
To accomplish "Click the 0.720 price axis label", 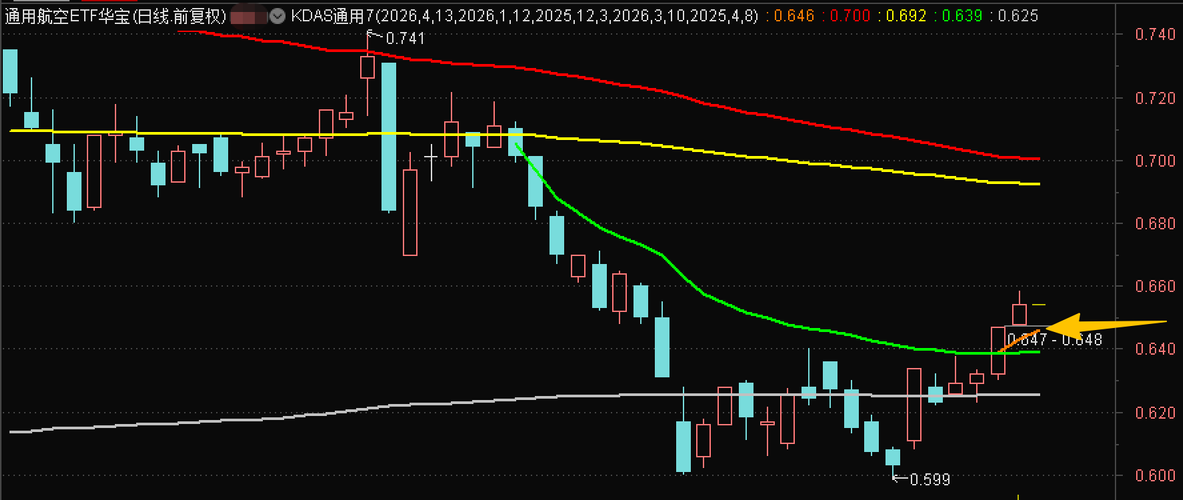I will pyautogui.click(x=1156, y=98).
